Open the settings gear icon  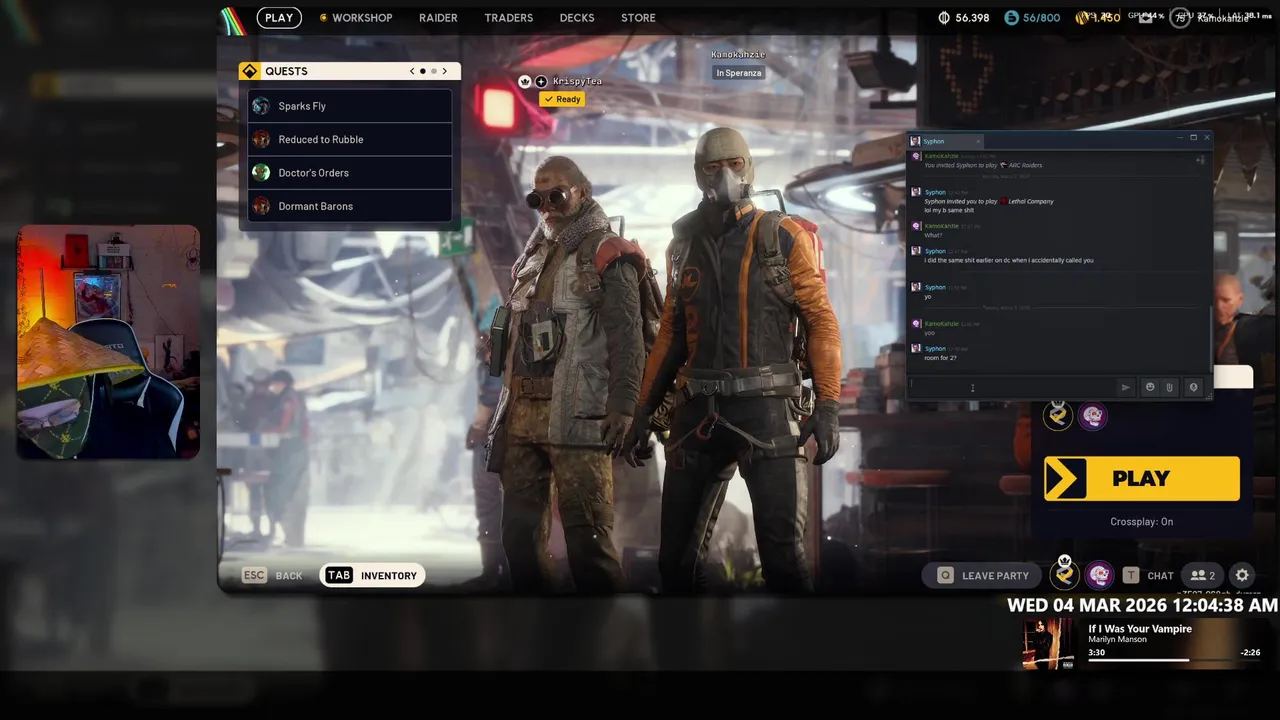(1242, 575)
